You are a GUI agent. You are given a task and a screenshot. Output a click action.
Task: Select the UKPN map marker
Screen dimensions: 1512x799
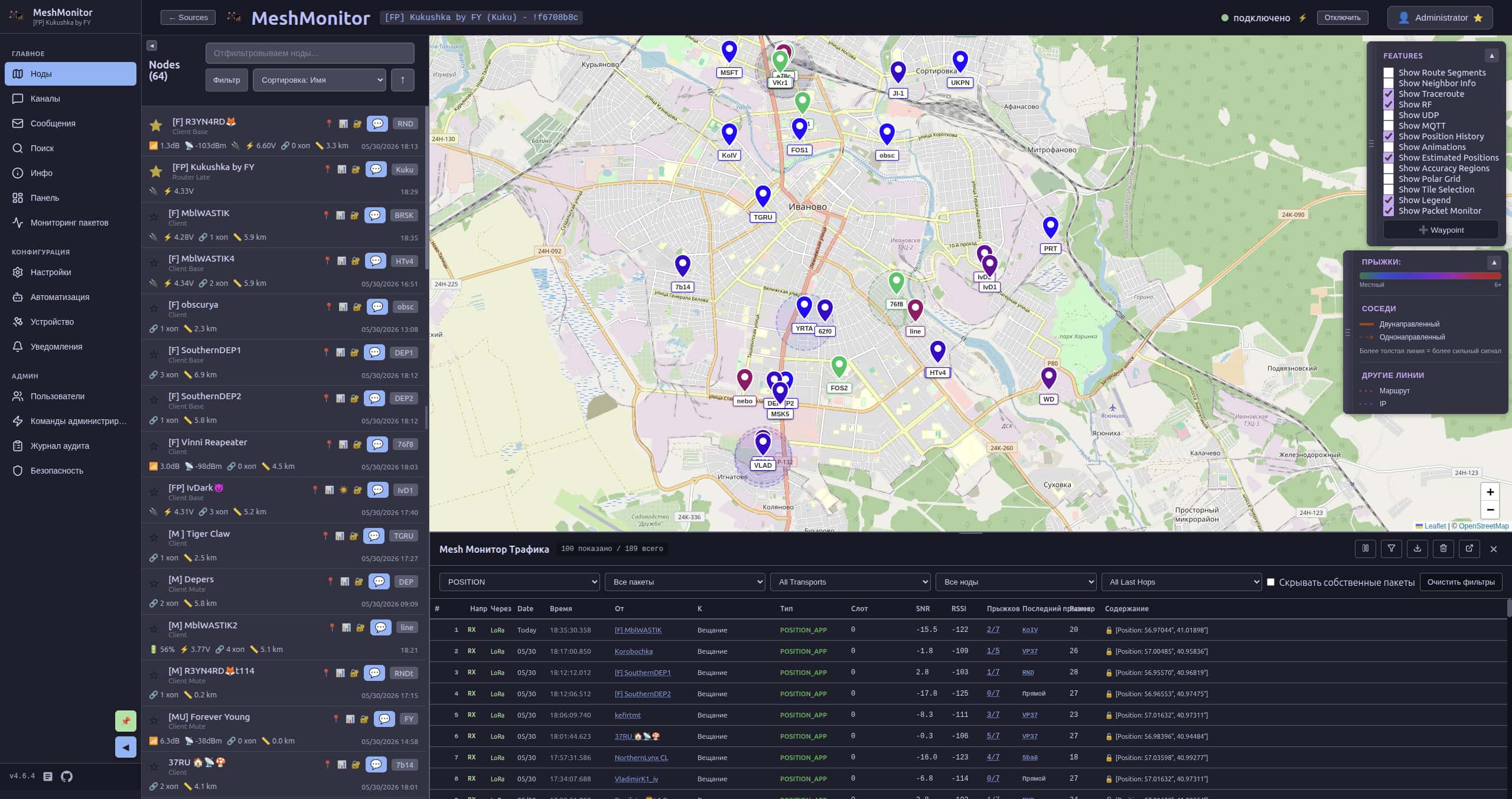tap(960, 62)
